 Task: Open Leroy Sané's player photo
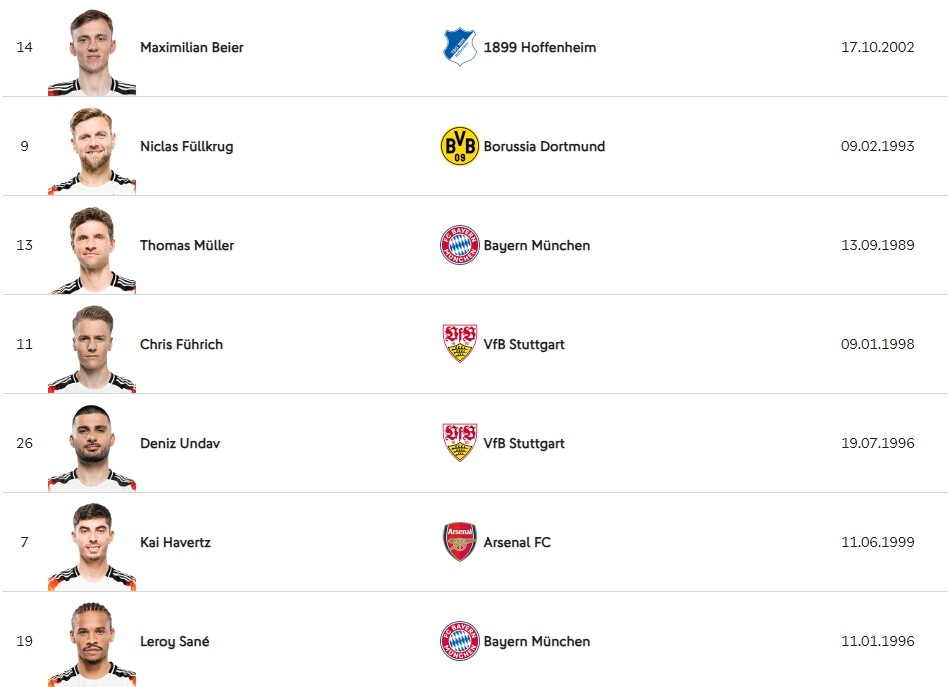click(92, 645)
